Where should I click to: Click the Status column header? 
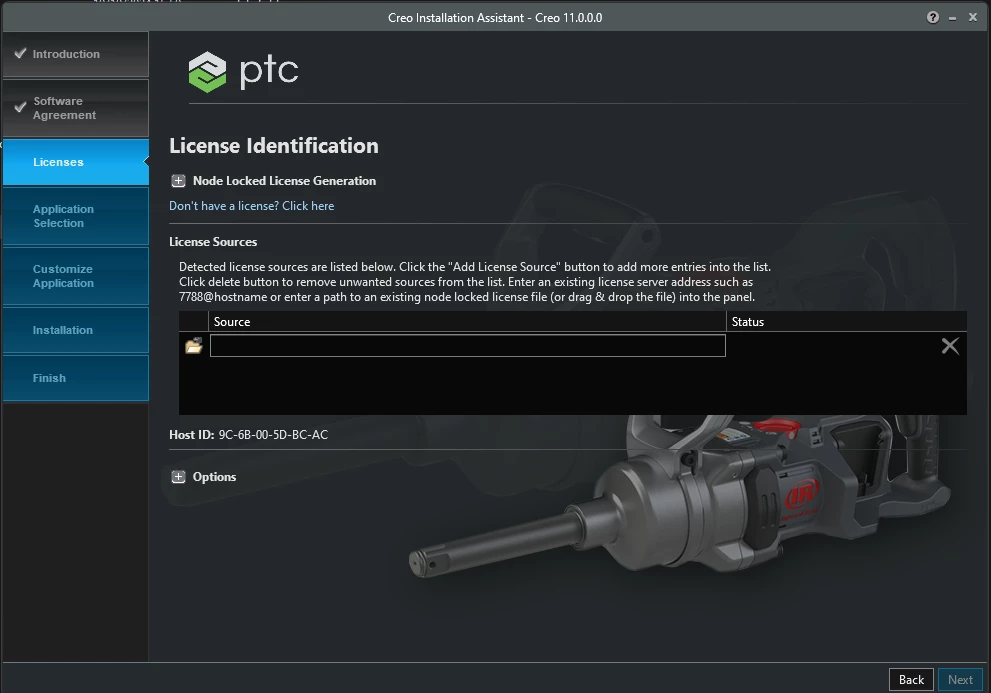click(x=846, y=322)
